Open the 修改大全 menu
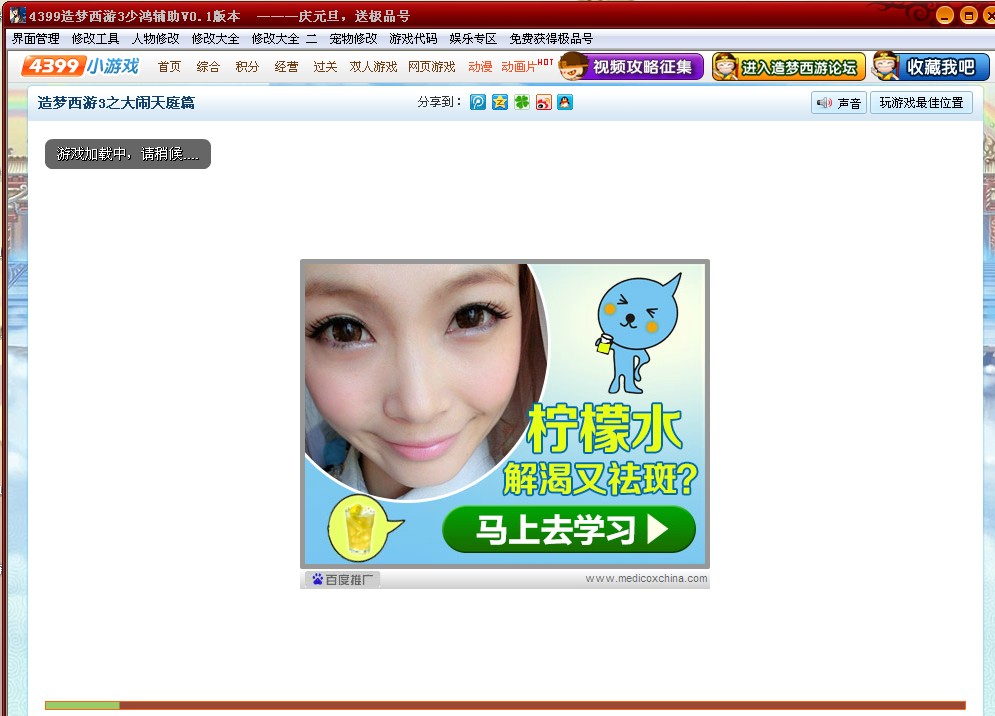This screenshot has height=716, width=995. pyautogui.click(x=215, y=39)
